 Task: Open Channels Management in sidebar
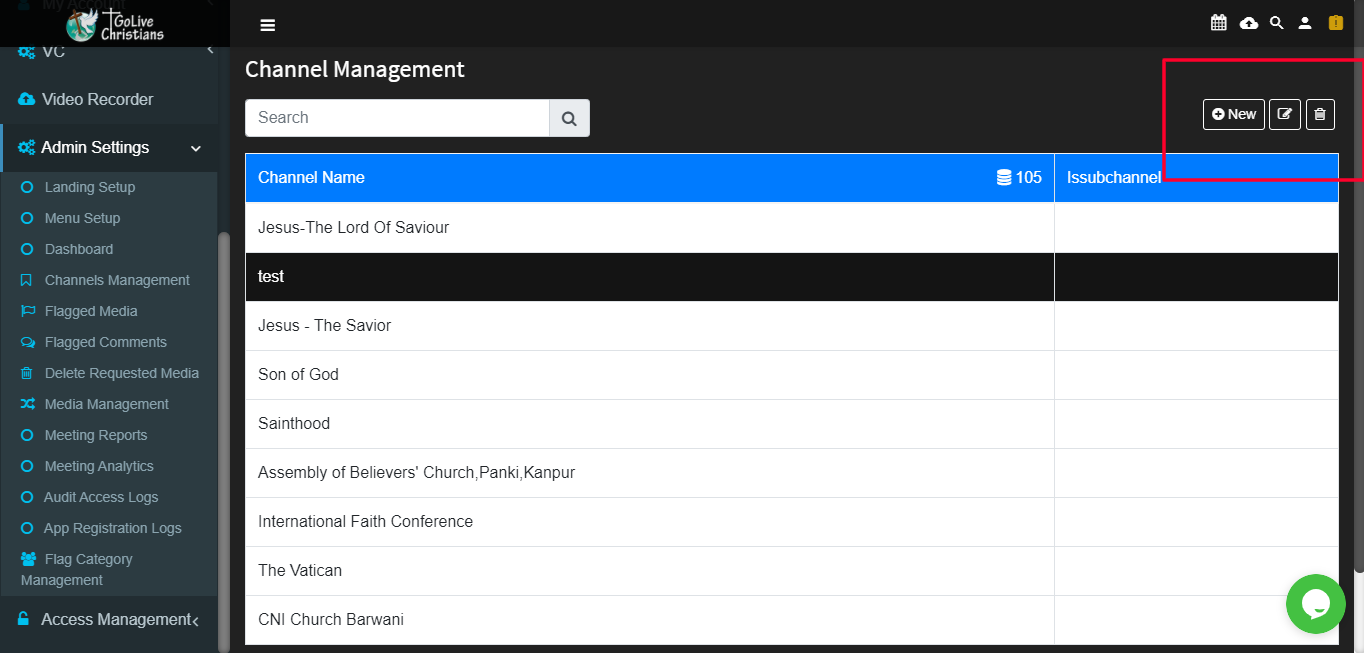(117, 280)
